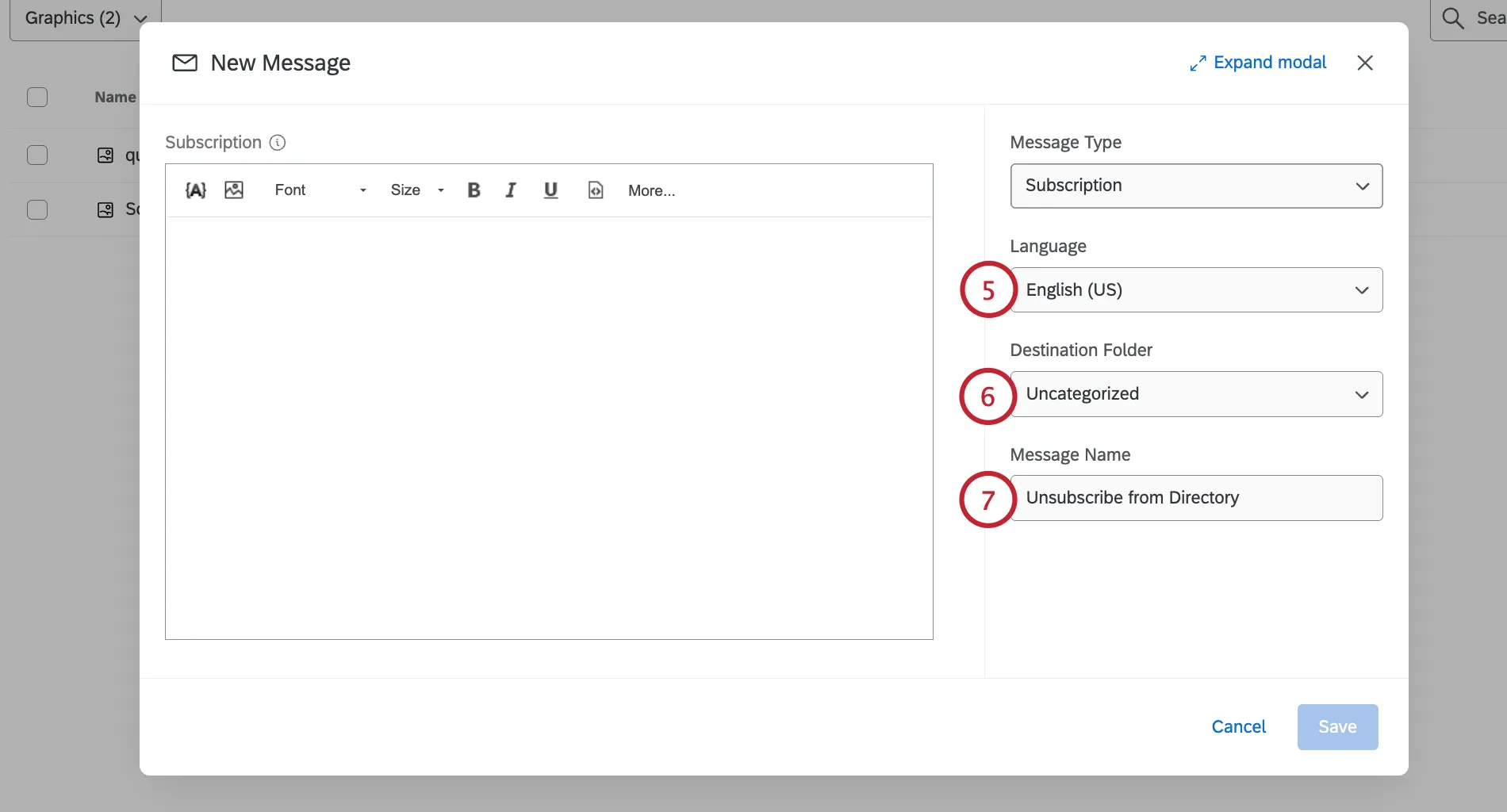Apply underline formatting
1507x812 pixels.
pyautogui.click(x=550, y=190)
